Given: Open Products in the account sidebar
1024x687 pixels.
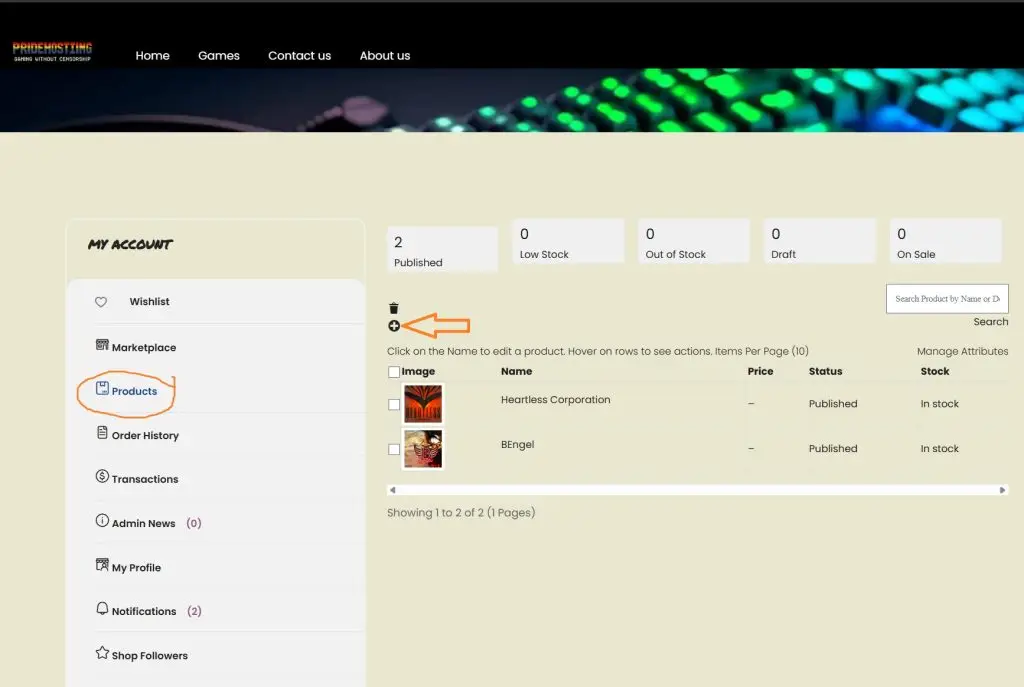Looking at the screenshot, I should click(134, 391).
